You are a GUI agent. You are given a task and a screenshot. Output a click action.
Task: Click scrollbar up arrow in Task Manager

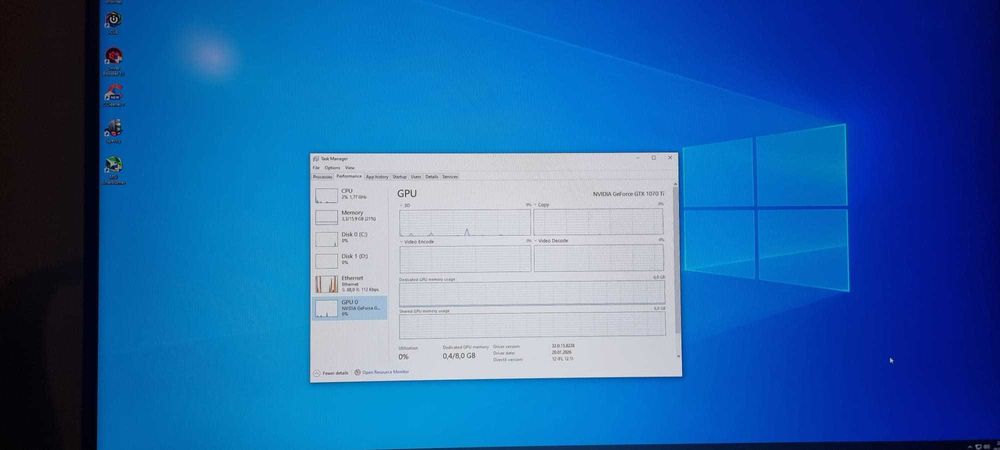676,184
